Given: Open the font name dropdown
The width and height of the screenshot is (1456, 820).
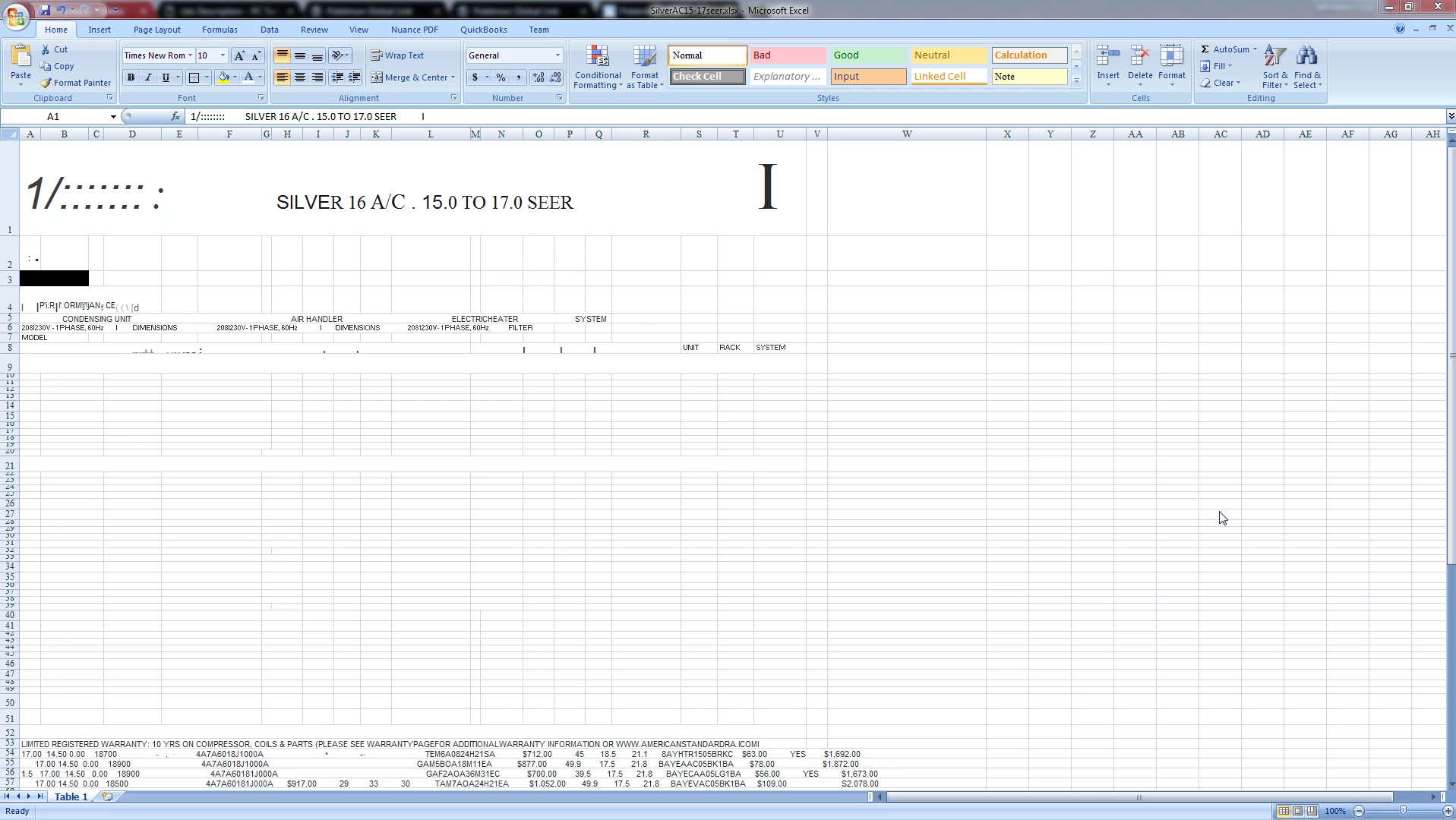Looking at the screenshot, I should [x=190, y=55].
